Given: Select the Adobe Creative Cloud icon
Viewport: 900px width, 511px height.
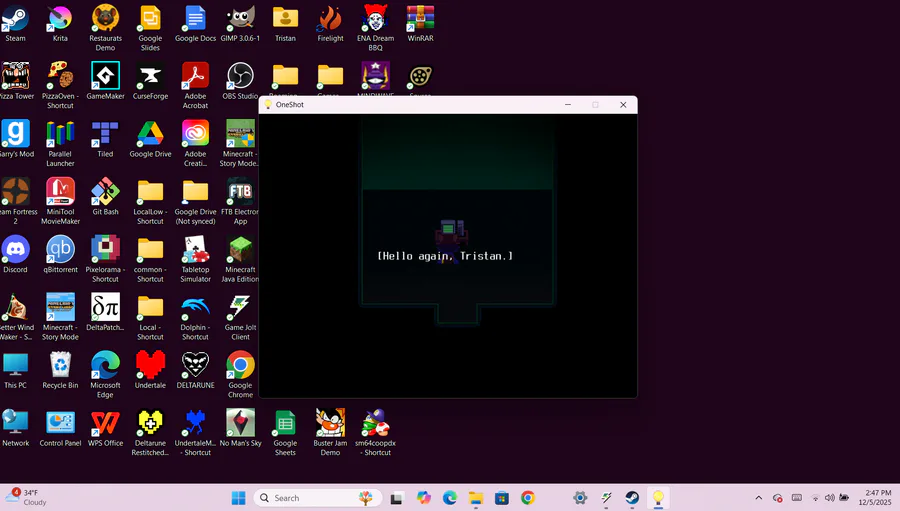Looking at the screenshot, I should click(x=195, y=144).
